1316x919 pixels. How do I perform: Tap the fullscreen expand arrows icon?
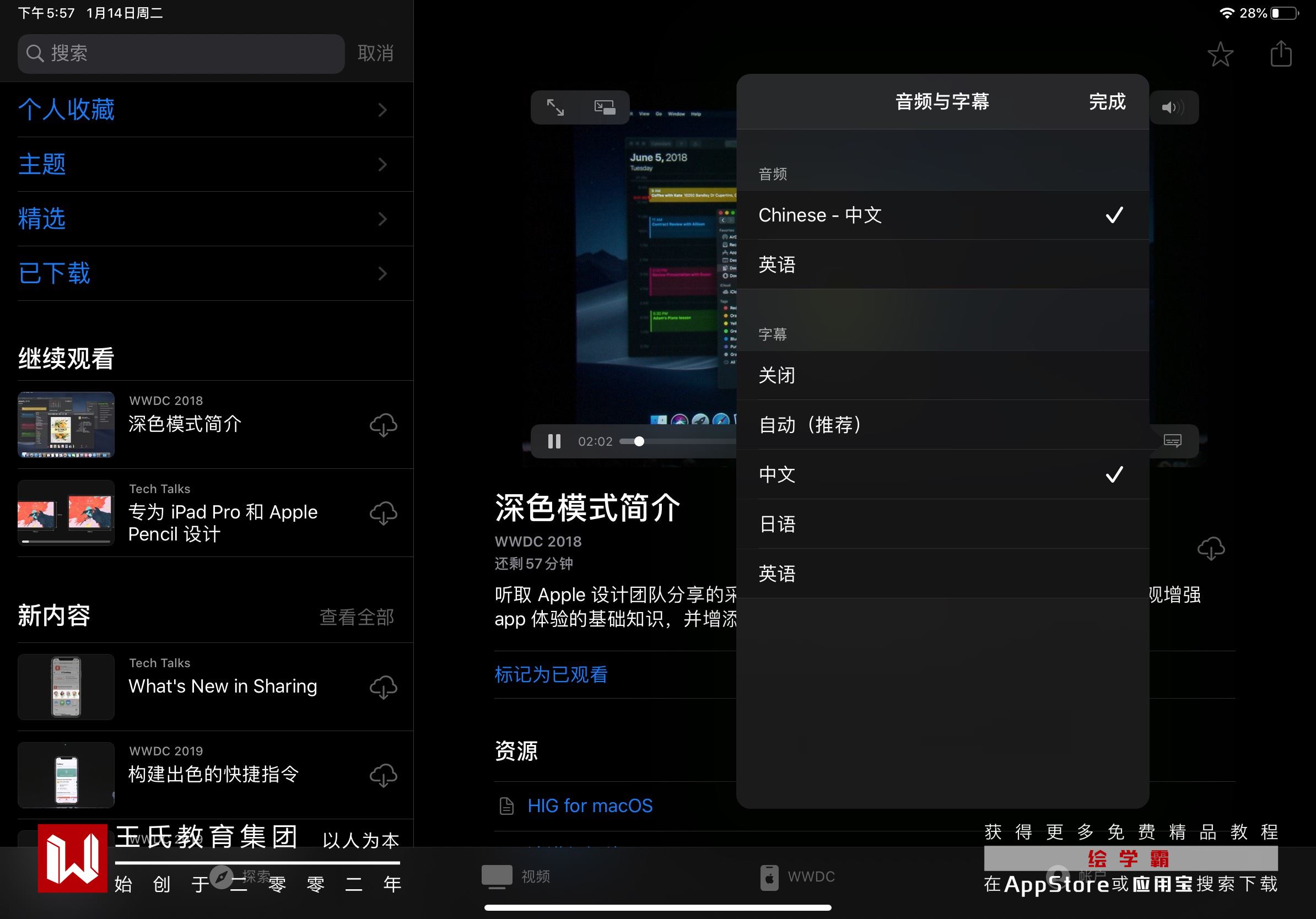coord(555,107)
